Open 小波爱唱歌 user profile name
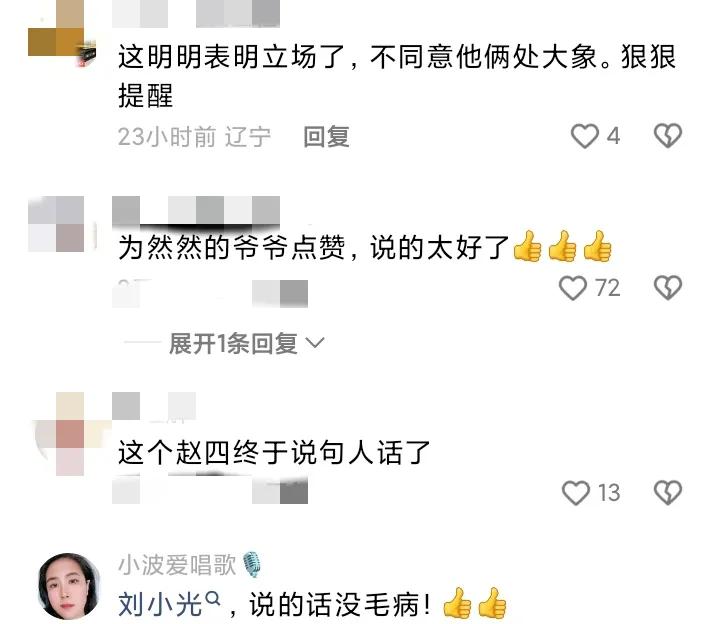This screenshot has width=720, height=624. (177, 565)
